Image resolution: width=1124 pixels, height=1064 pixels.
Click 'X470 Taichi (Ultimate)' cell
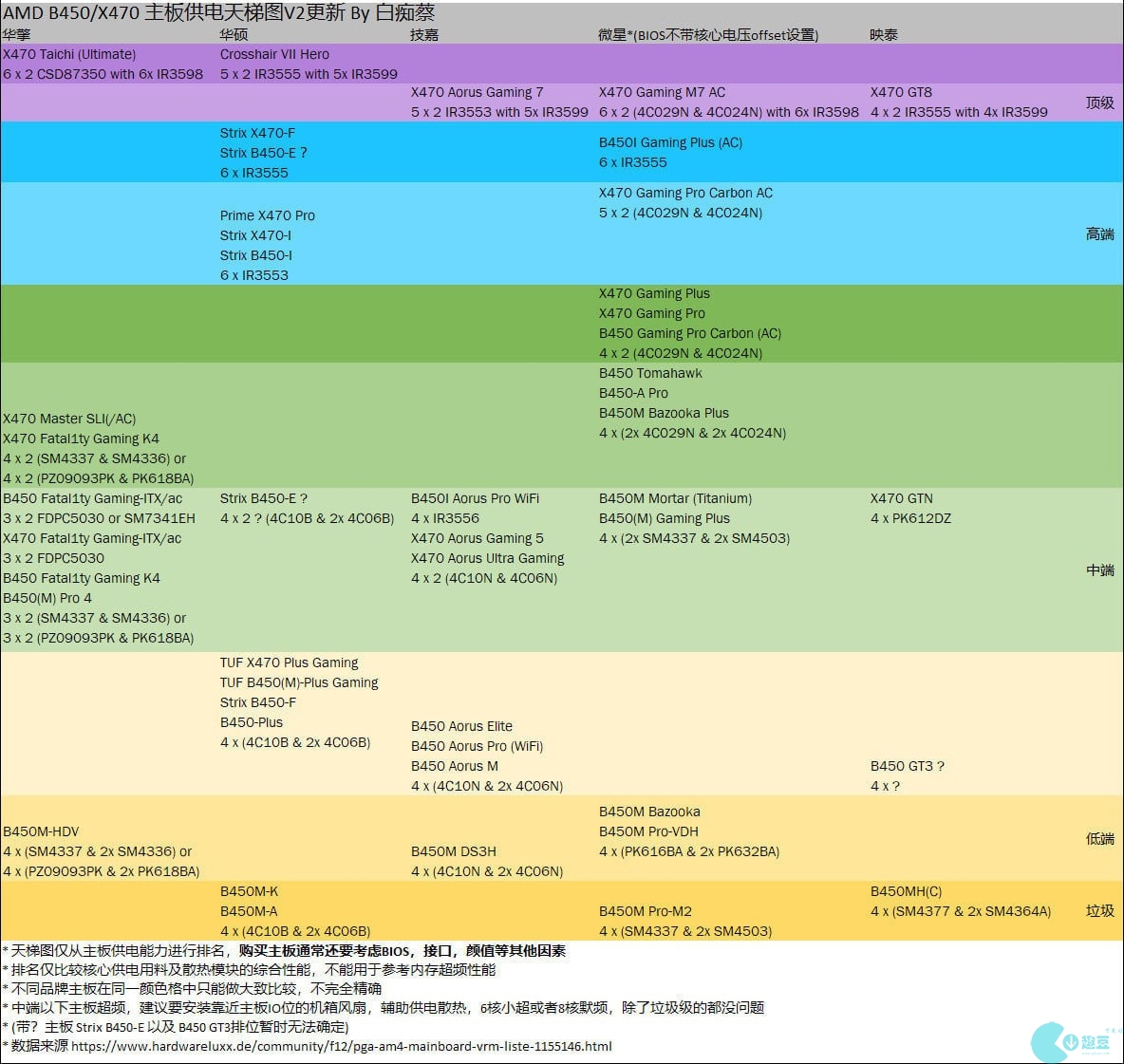(x=69, y=54)
